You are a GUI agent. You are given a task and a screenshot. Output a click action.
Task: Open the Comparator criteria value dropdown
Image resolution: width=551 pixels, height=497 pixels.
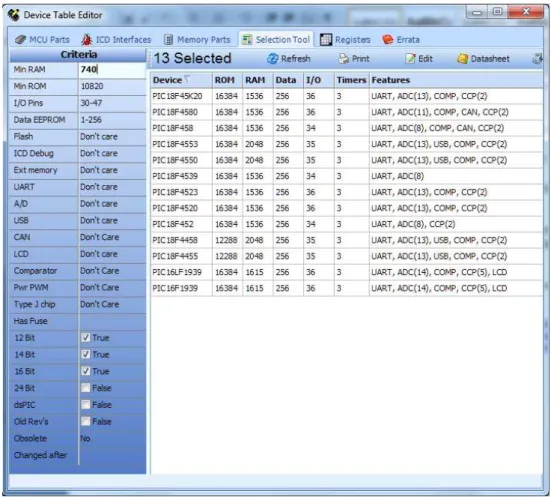point(112,271)
